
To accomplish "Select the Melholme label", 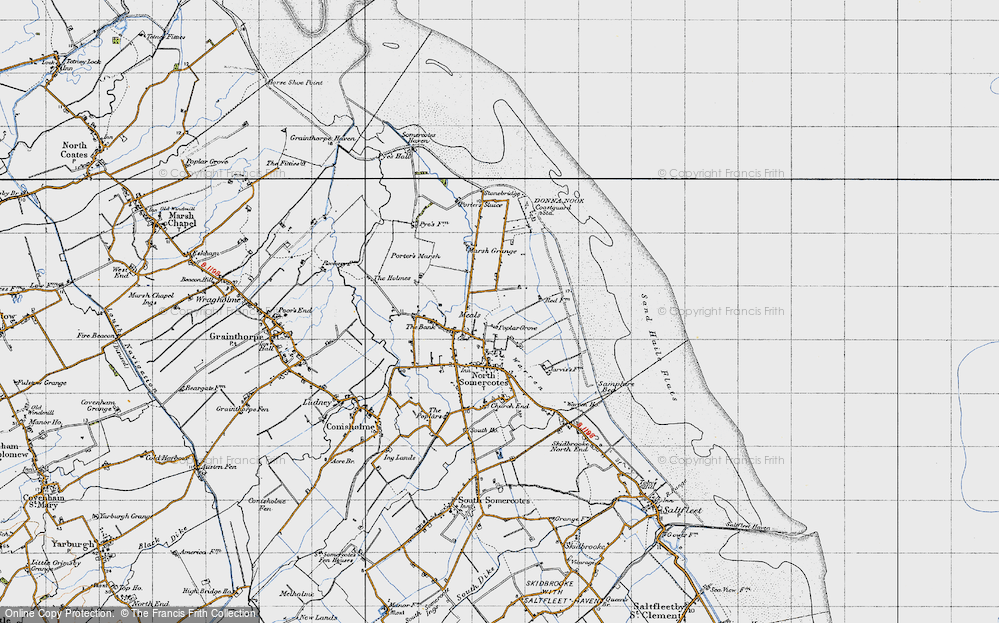I will [297, 594].
